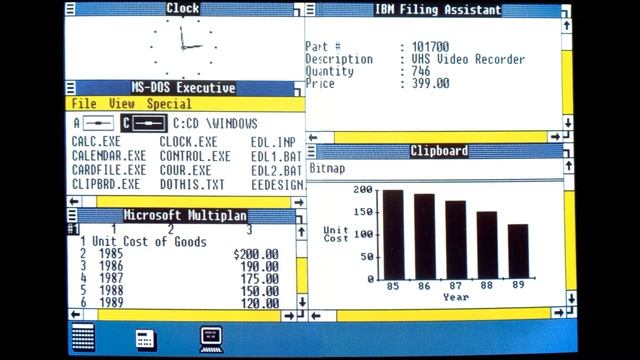Select CONTROL.EXE in the file list
This screenshot has height=360, width=640.
(x=195, y=156)
